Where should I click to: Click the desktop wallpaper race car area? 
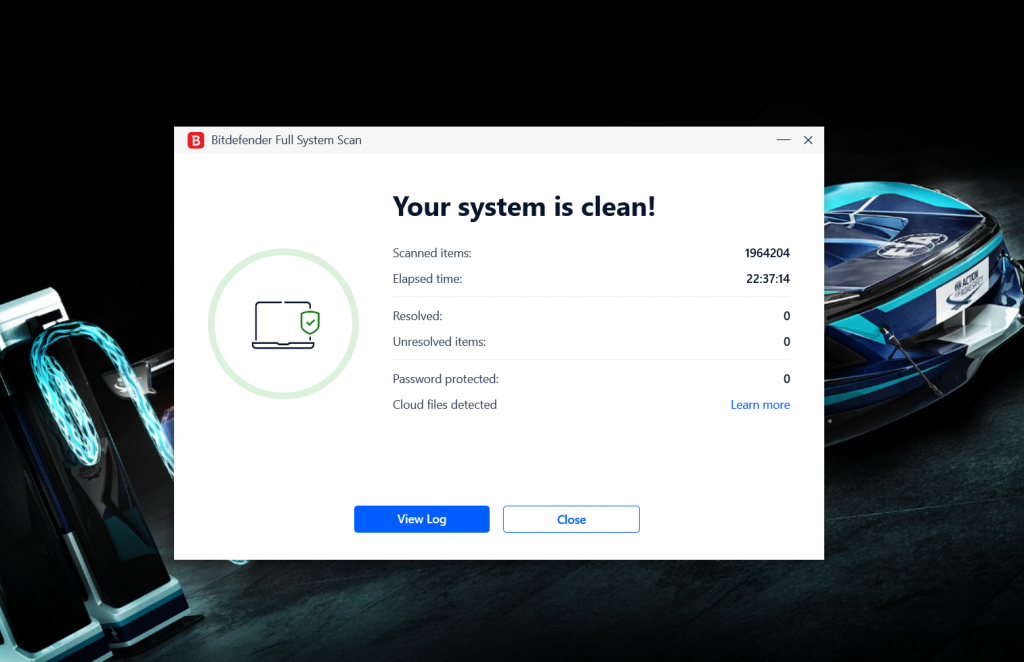click(x=920, y=300)
